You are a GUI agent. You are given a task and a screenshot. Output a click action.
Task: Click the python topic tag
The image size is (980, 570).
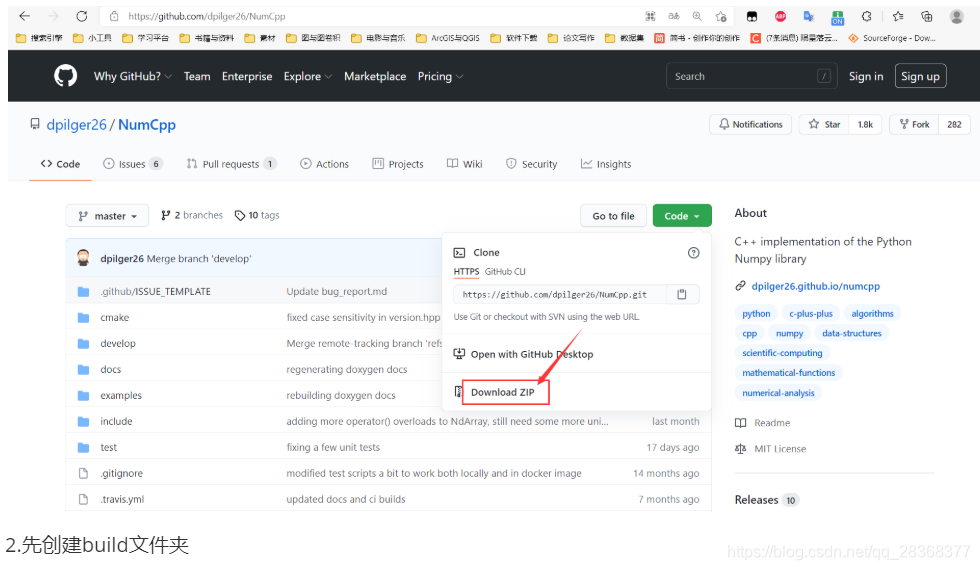click(x=756, y=314)
